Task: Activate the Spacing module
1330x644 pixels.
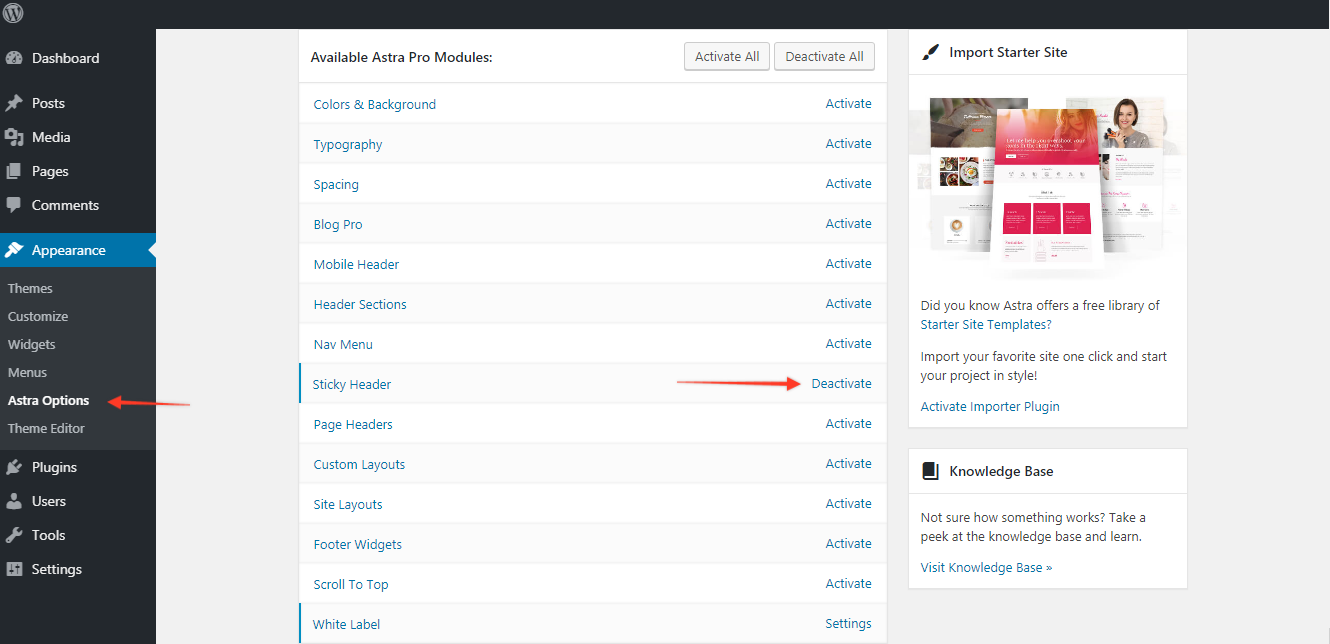Action: coord(848,184)
